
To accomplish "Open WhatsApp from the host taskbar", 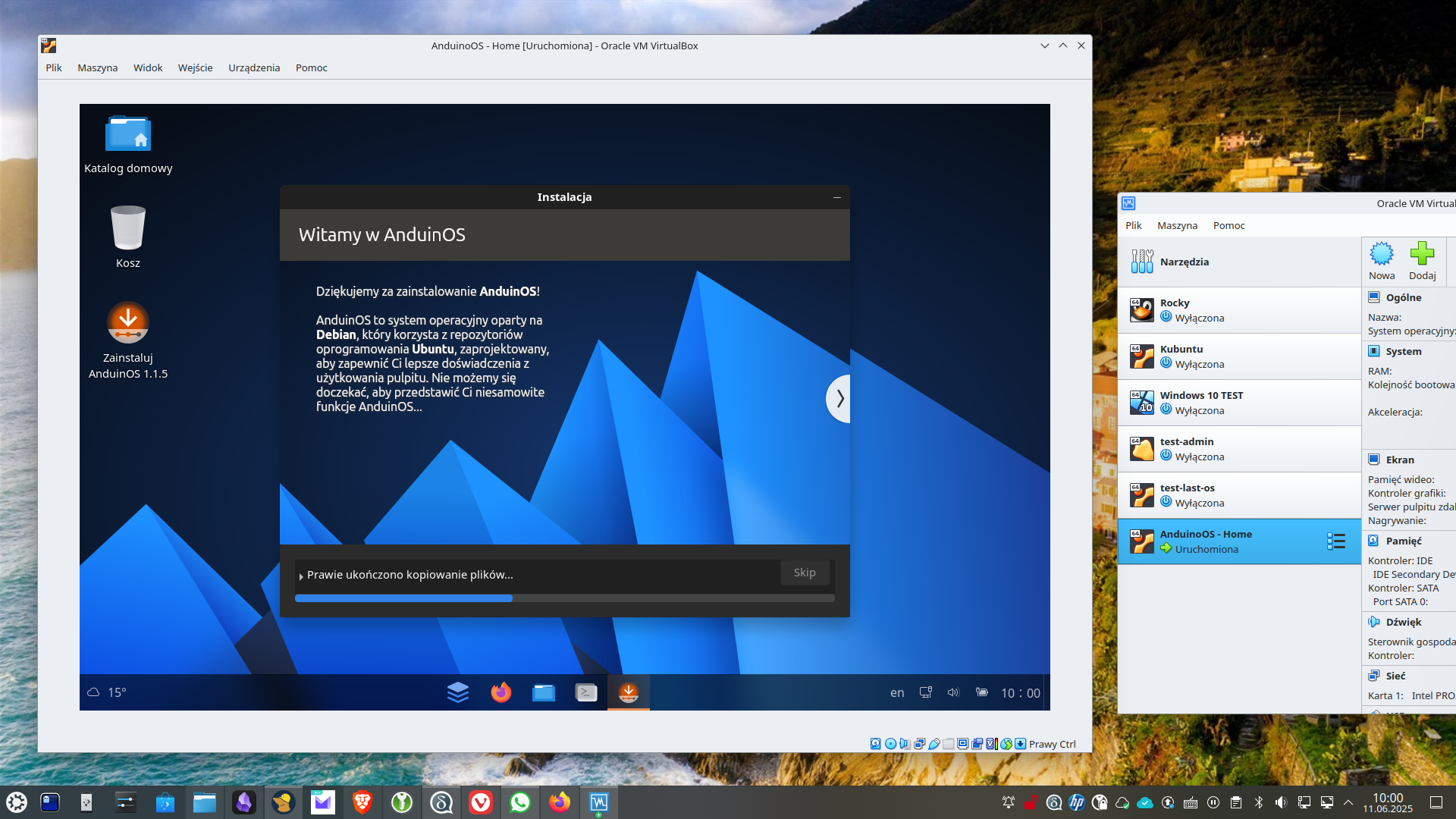I will coord(520,802).
